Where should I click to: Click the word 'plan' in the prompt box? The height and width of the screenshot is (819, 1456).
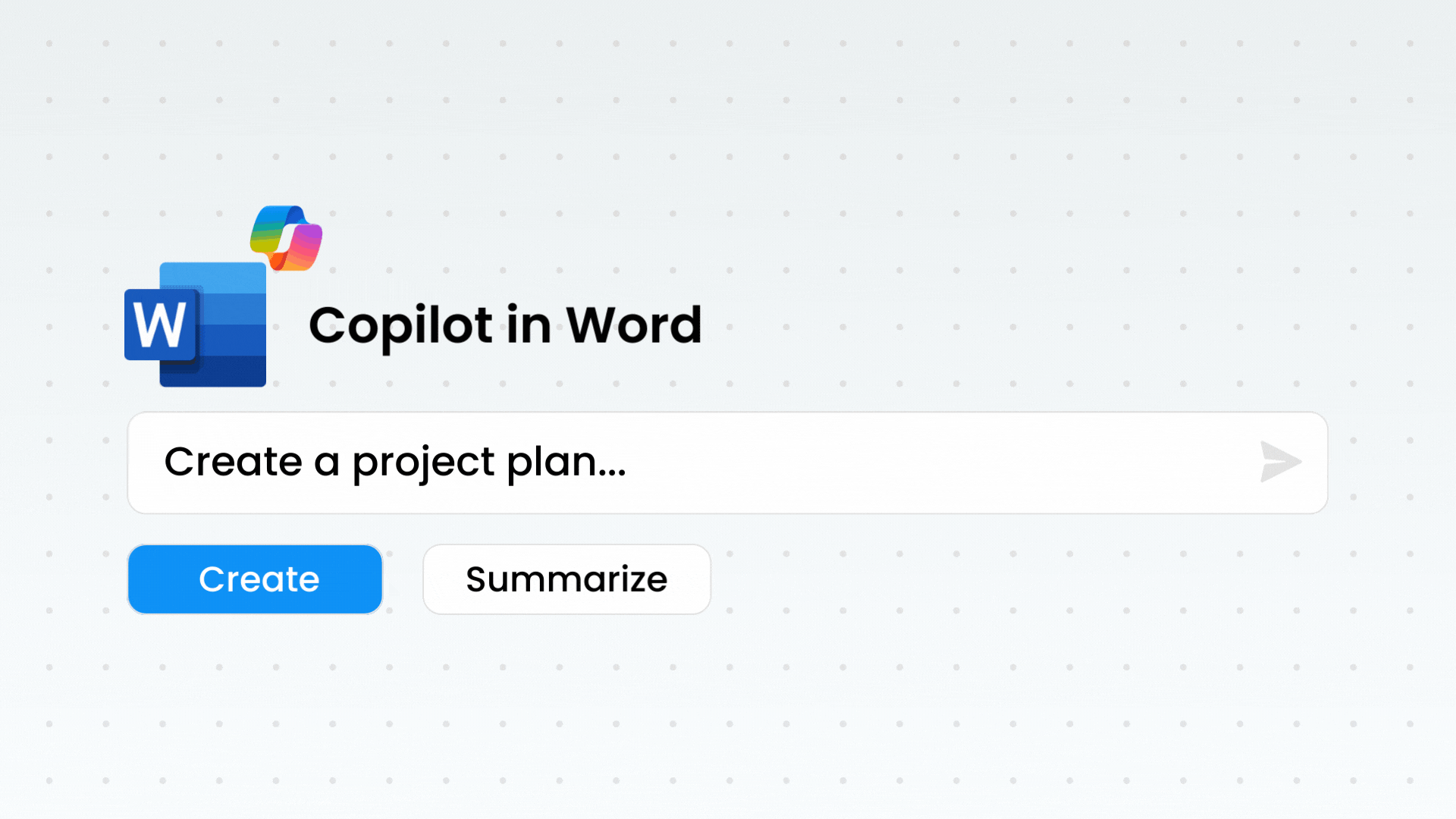tap(551, 462)
